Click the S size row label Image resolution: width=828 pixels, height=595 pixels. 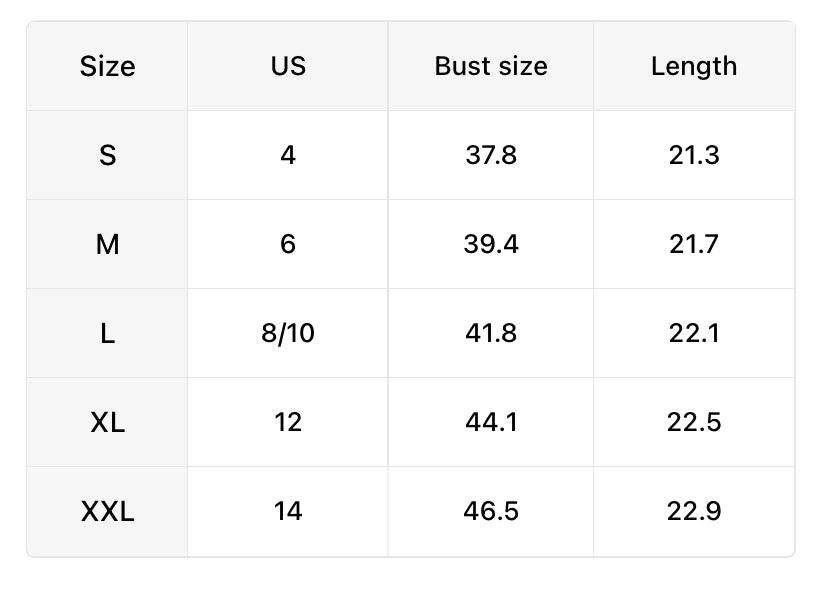click(107, 155)
